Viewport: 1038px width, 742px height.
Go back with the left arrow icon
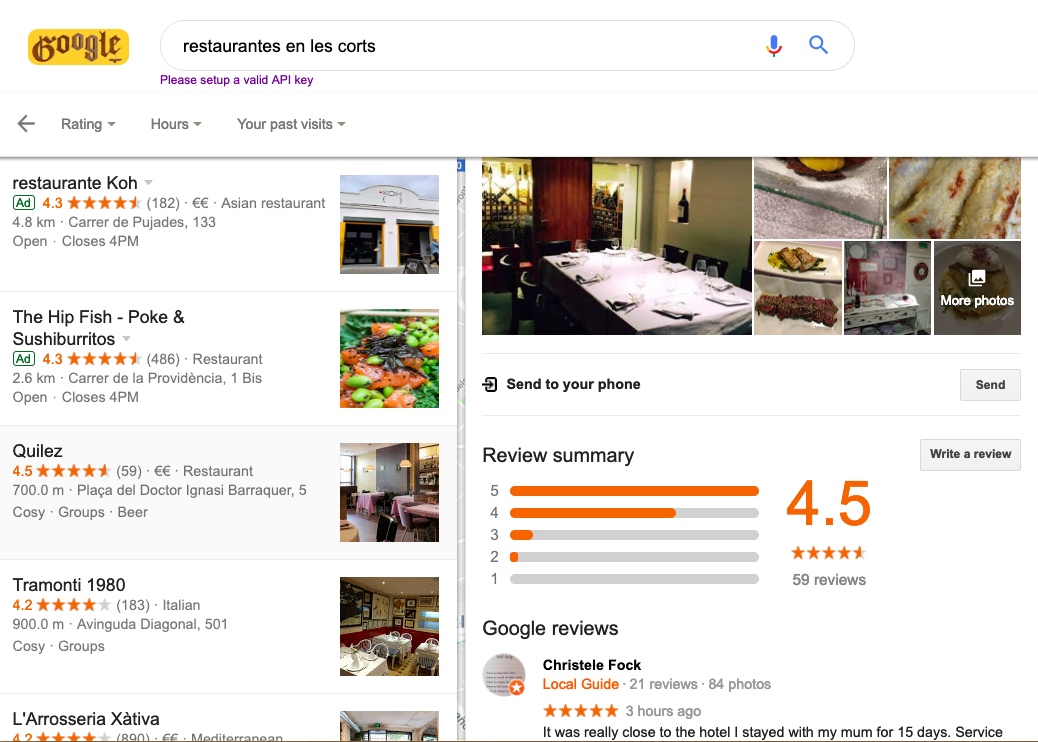tap(26, 123)
